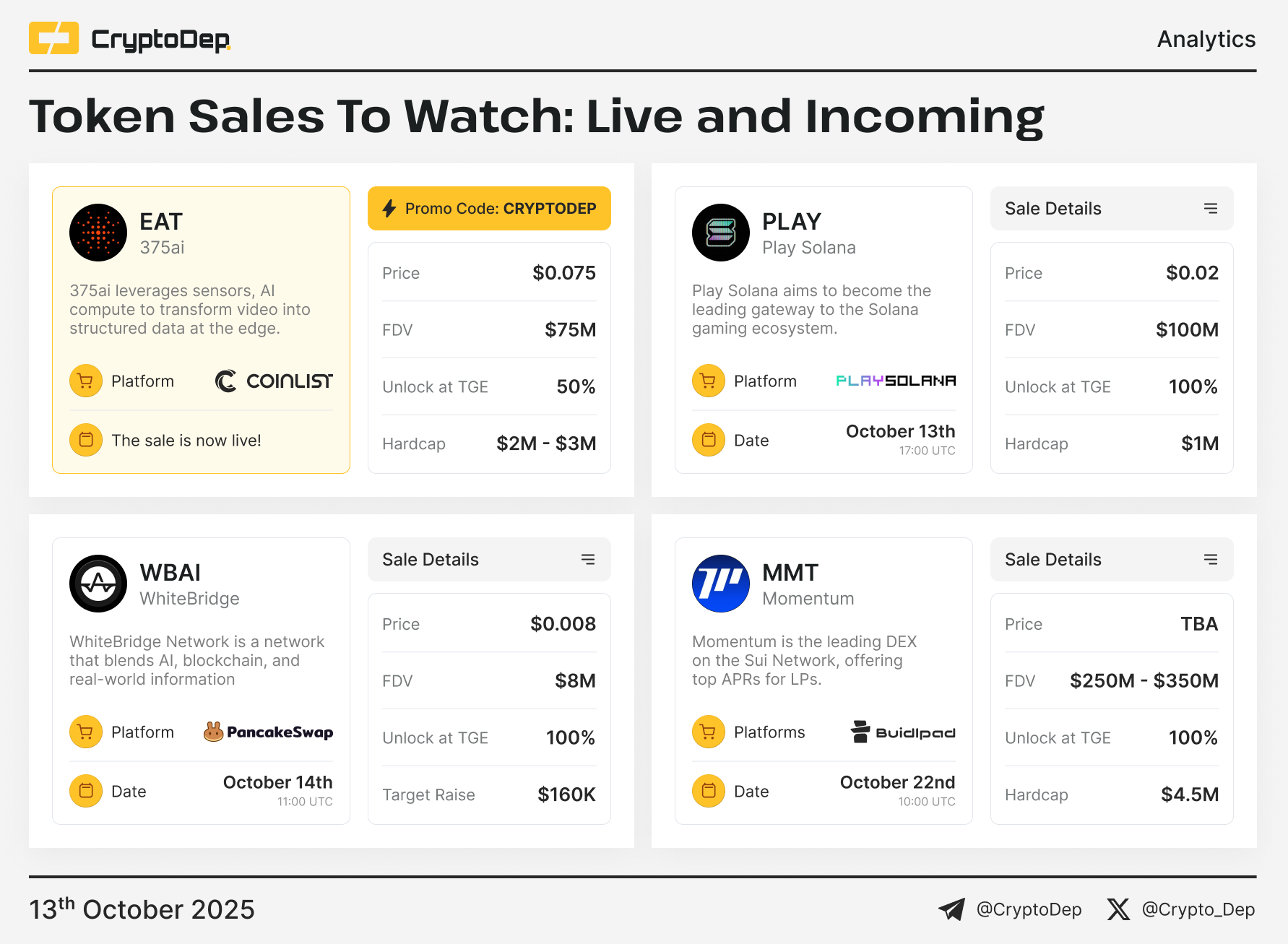Image resolution: width=1288 pixels, height=944 pixels.
Task: Click the PancakeSwap platform logo
Action: point(269,732)
